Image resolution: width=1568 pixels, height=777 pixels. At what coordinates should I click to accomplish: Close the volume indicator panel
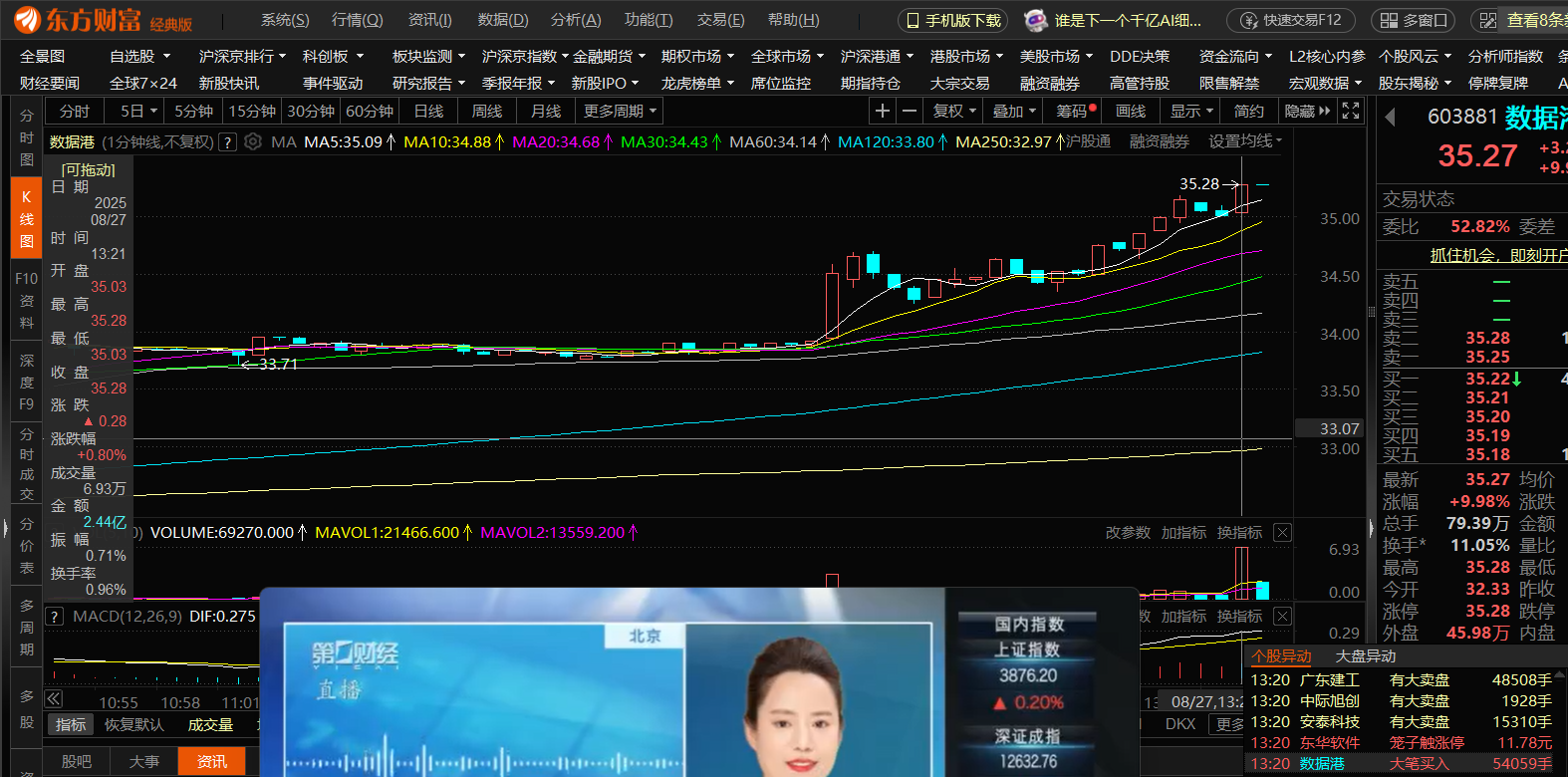point(1283,533)
